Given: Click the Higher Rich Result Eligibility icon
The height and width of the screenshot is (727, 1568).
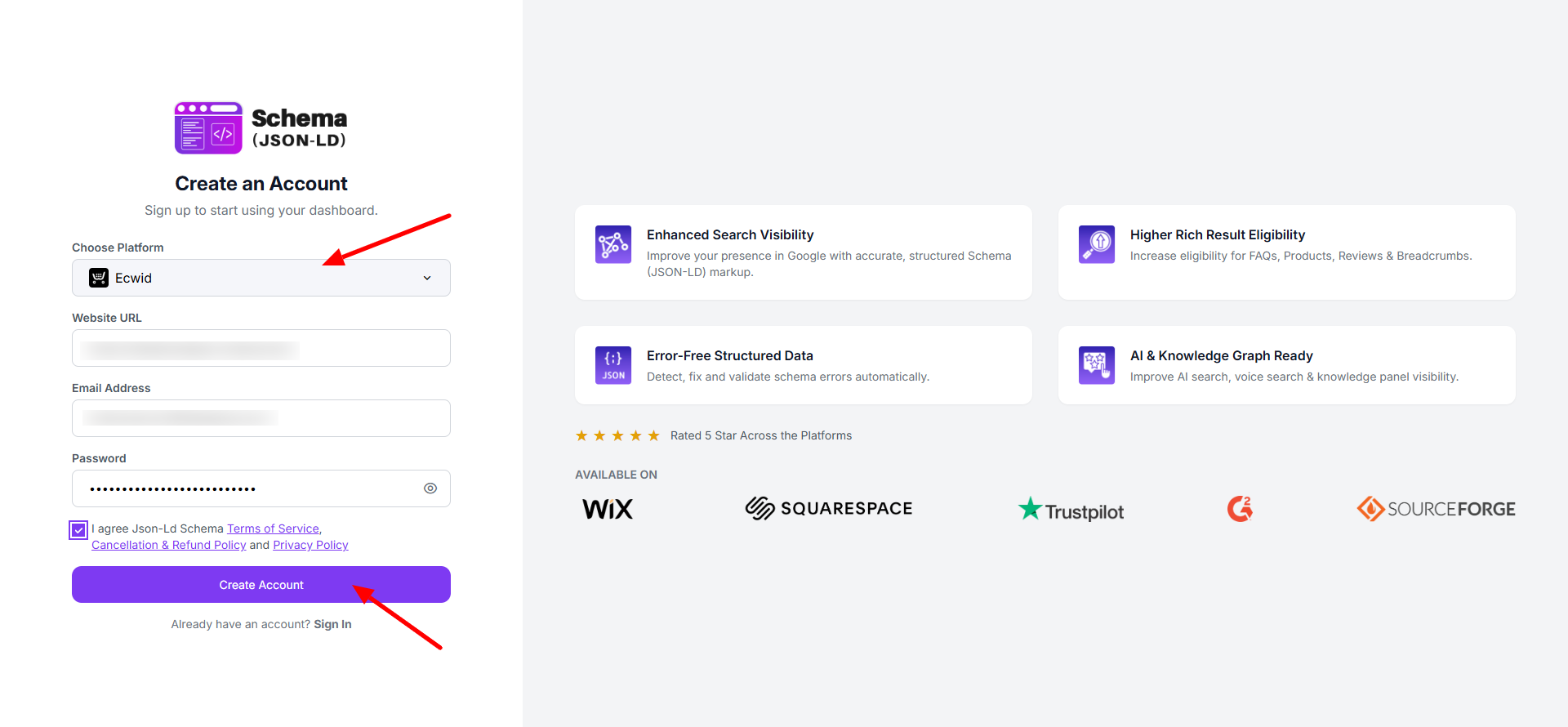Looking at the screenshot, I should [1096, 244].
